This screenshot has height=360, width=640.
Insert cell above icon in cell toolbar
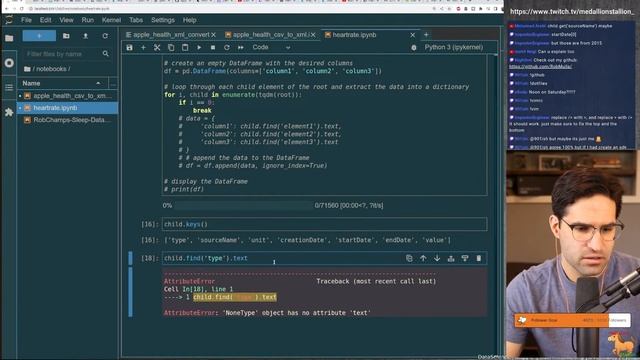click(451, 258)
